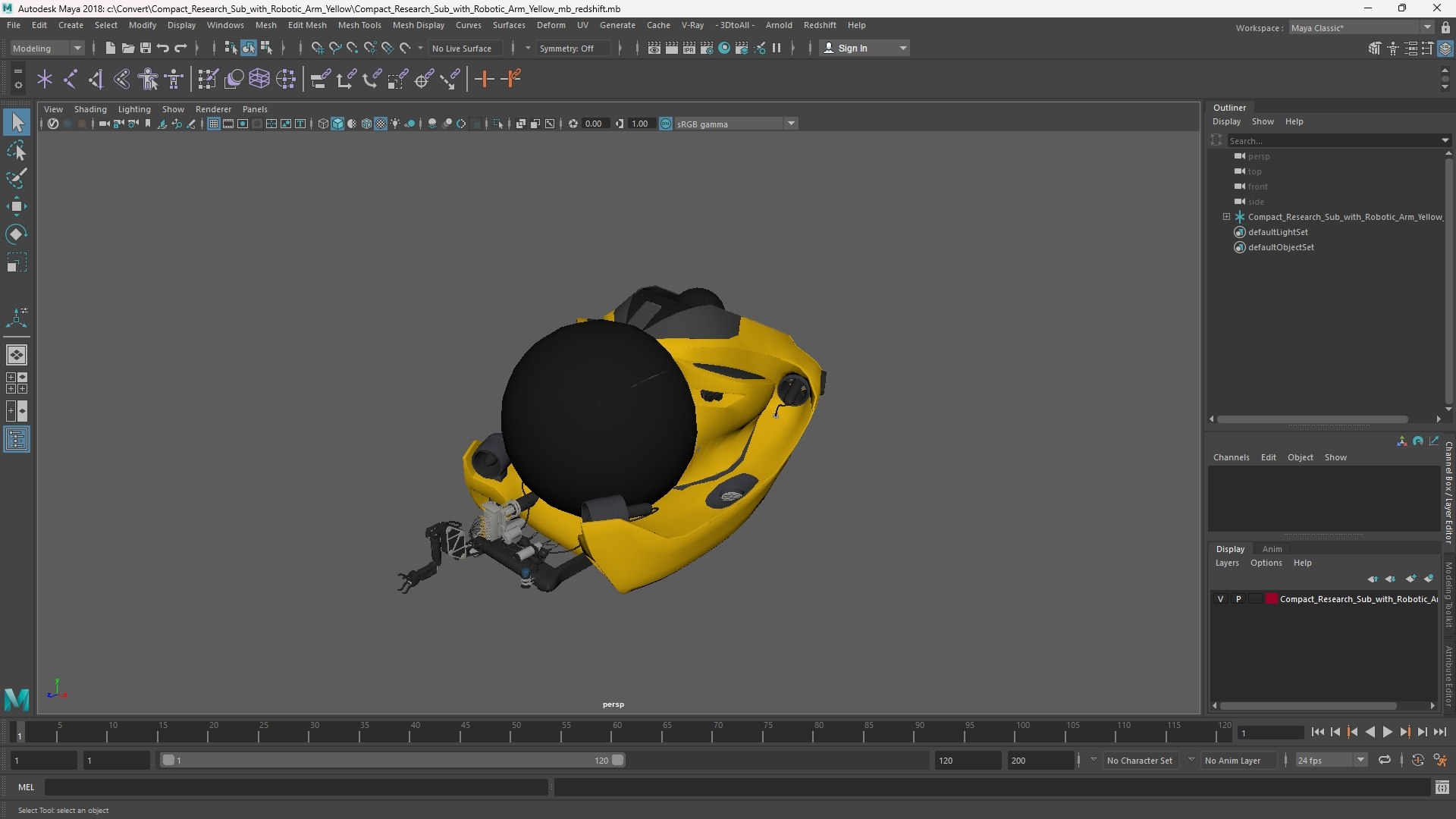Click the Set Key orange plus icon

point(484,79)
